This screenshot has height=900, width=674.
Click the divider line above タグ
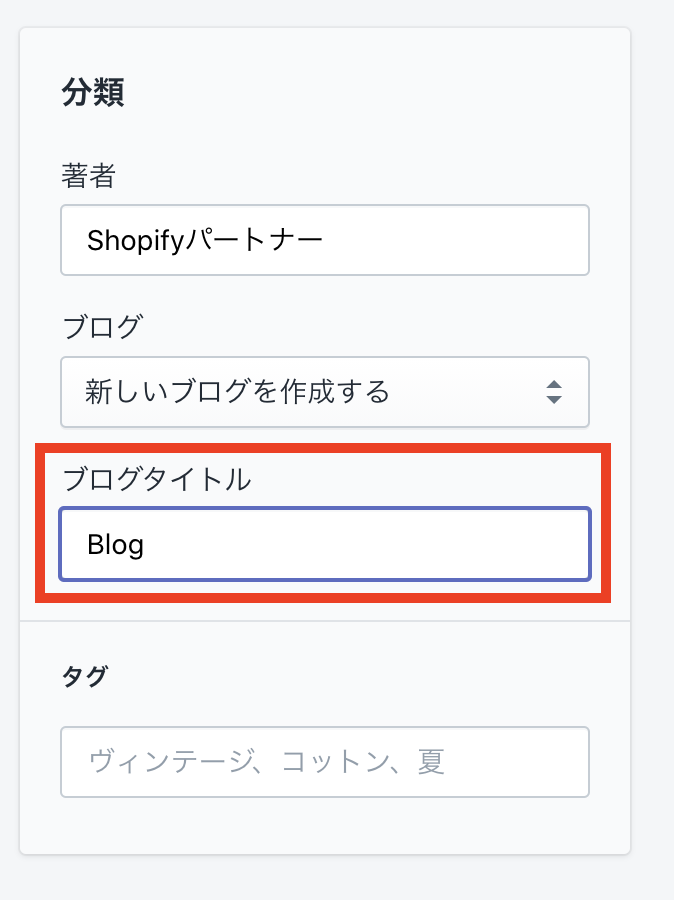pos(324,621)
